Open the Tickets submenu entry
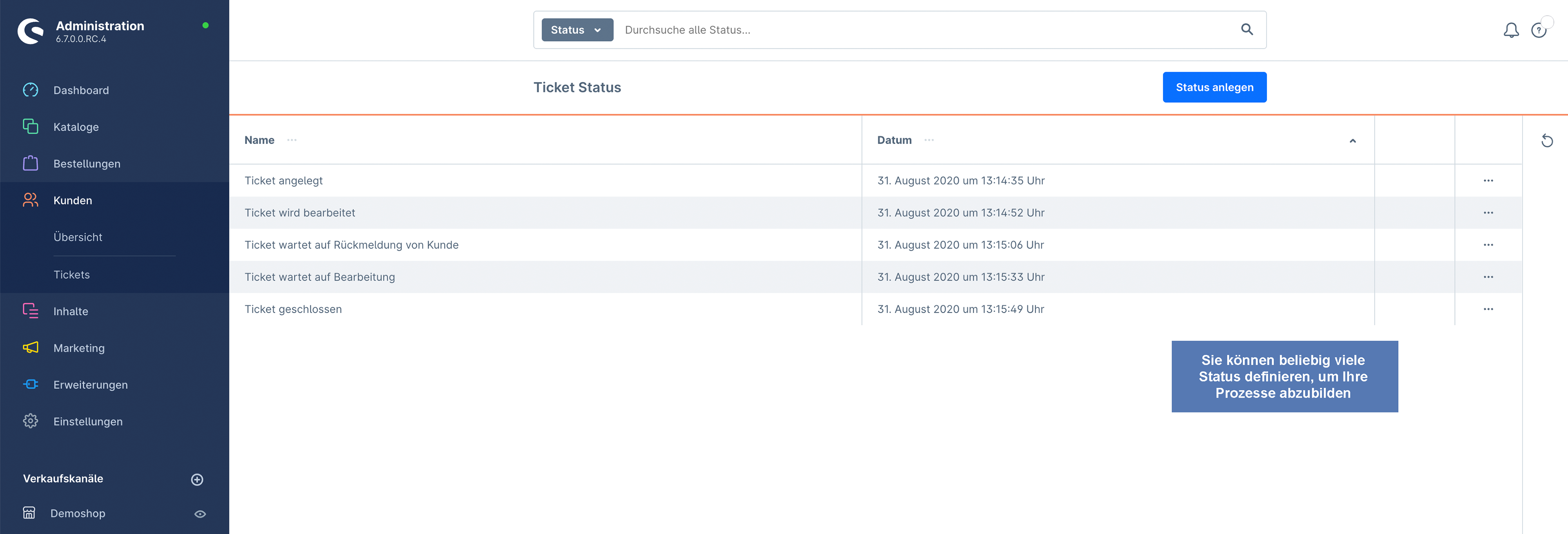The width and height of the screenshot is (1568, 534). tap(72, 275)
